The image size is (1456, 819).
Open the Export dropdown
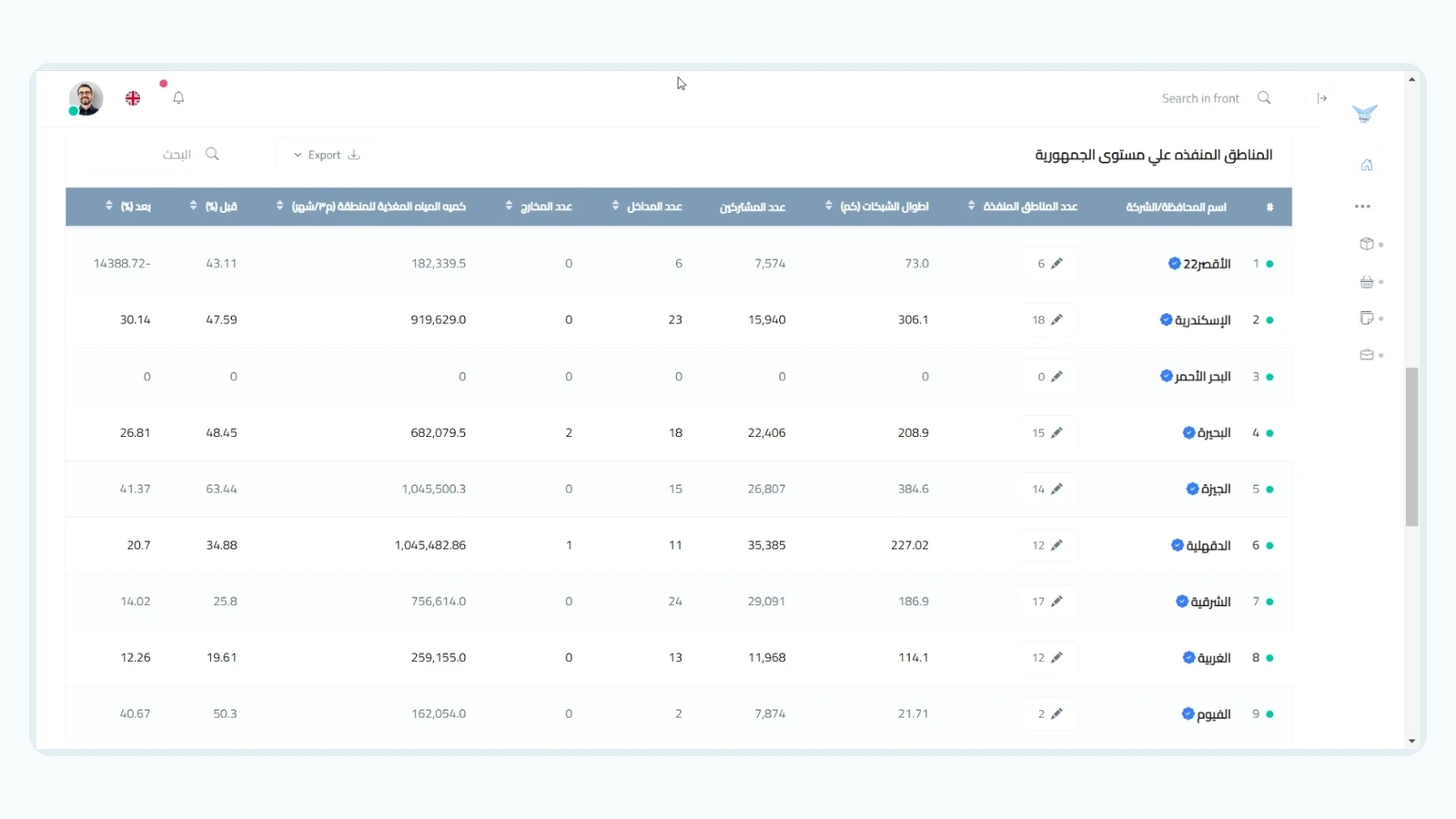(326, 155)
